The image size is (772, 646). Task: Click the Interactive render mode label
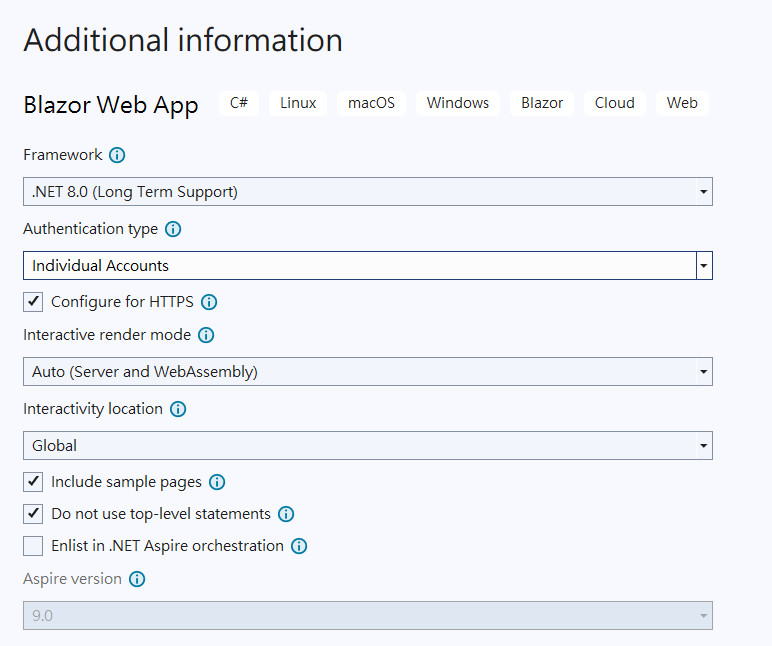pyautogui.click(x=107, y=335)
